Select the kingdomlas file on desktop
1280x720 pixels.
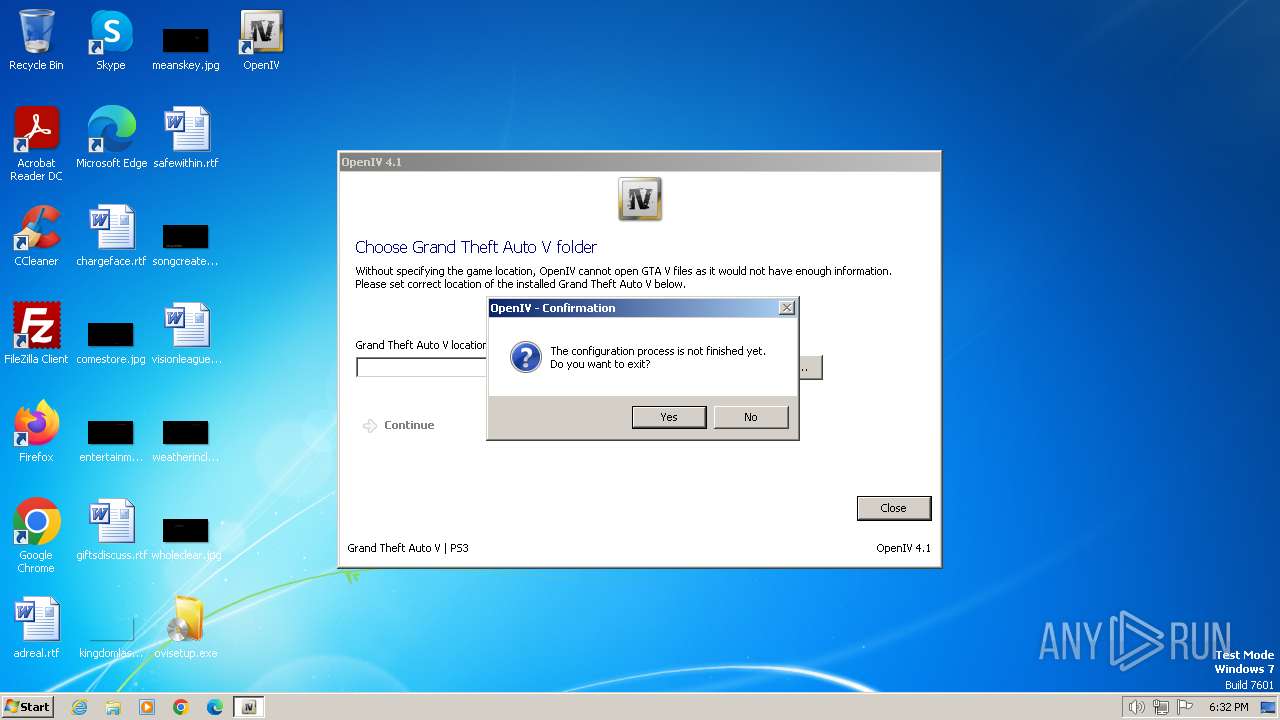tap(111, 635)
